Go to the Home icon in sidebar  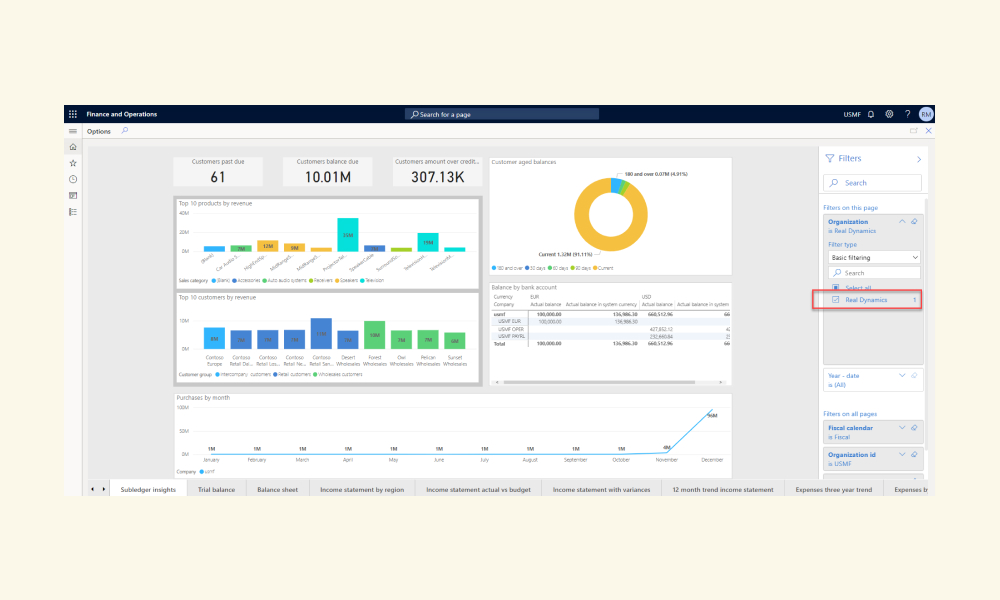(73, 147)
